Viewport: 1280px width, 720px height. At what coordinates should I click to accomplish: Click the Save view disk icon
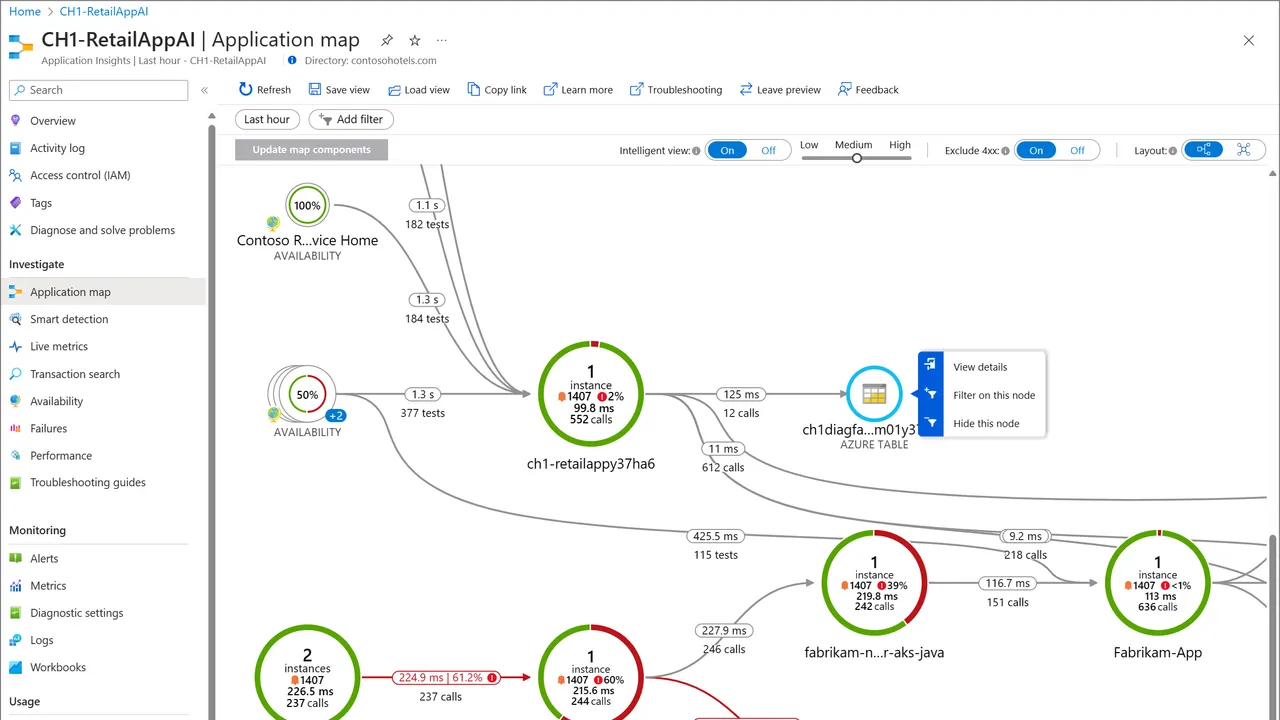(x=315, y=89)
